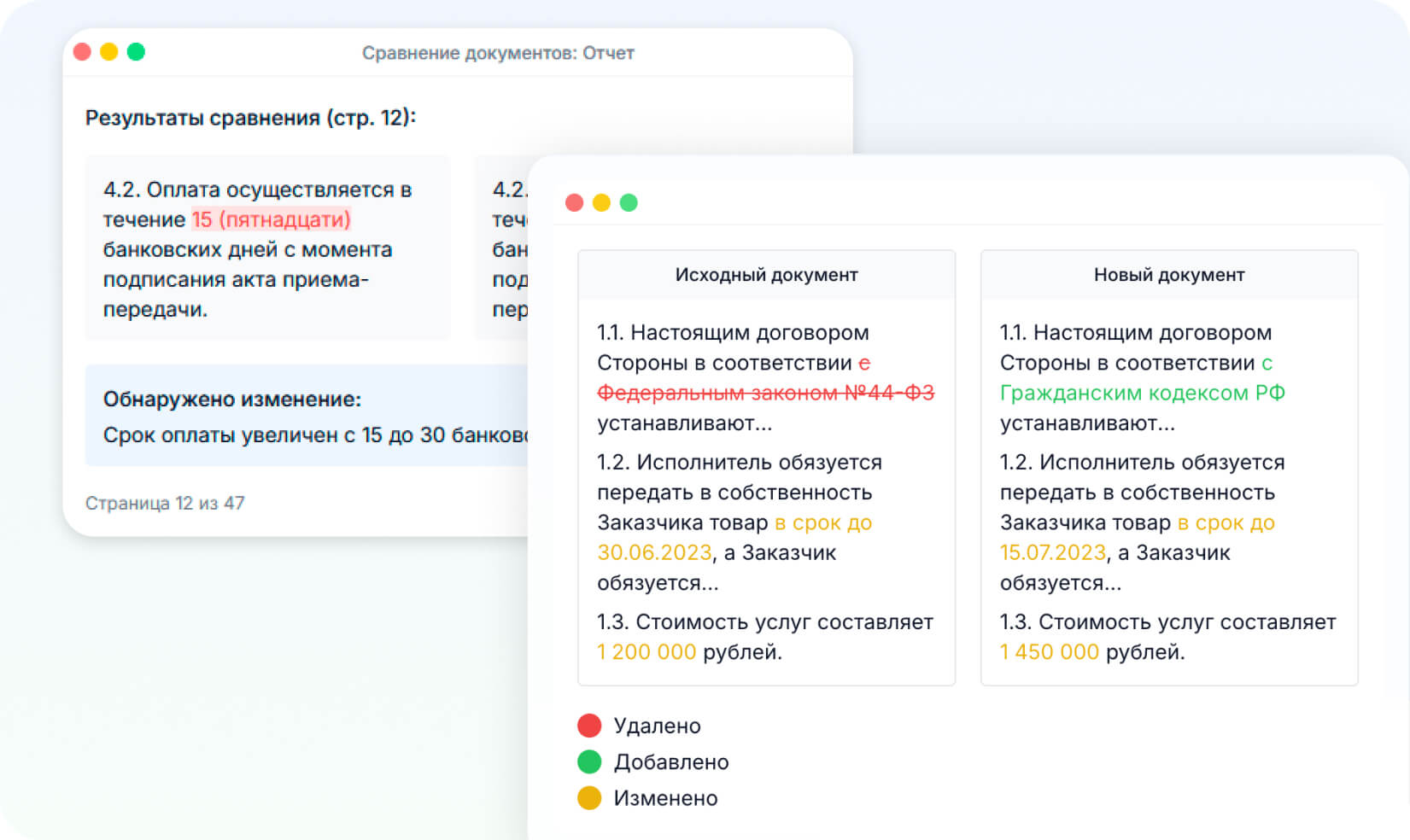Click the red 'Удалено' legend dot
Viewport: 1410px width, 840px height.
pyautogui.click(x=589, y=726)
